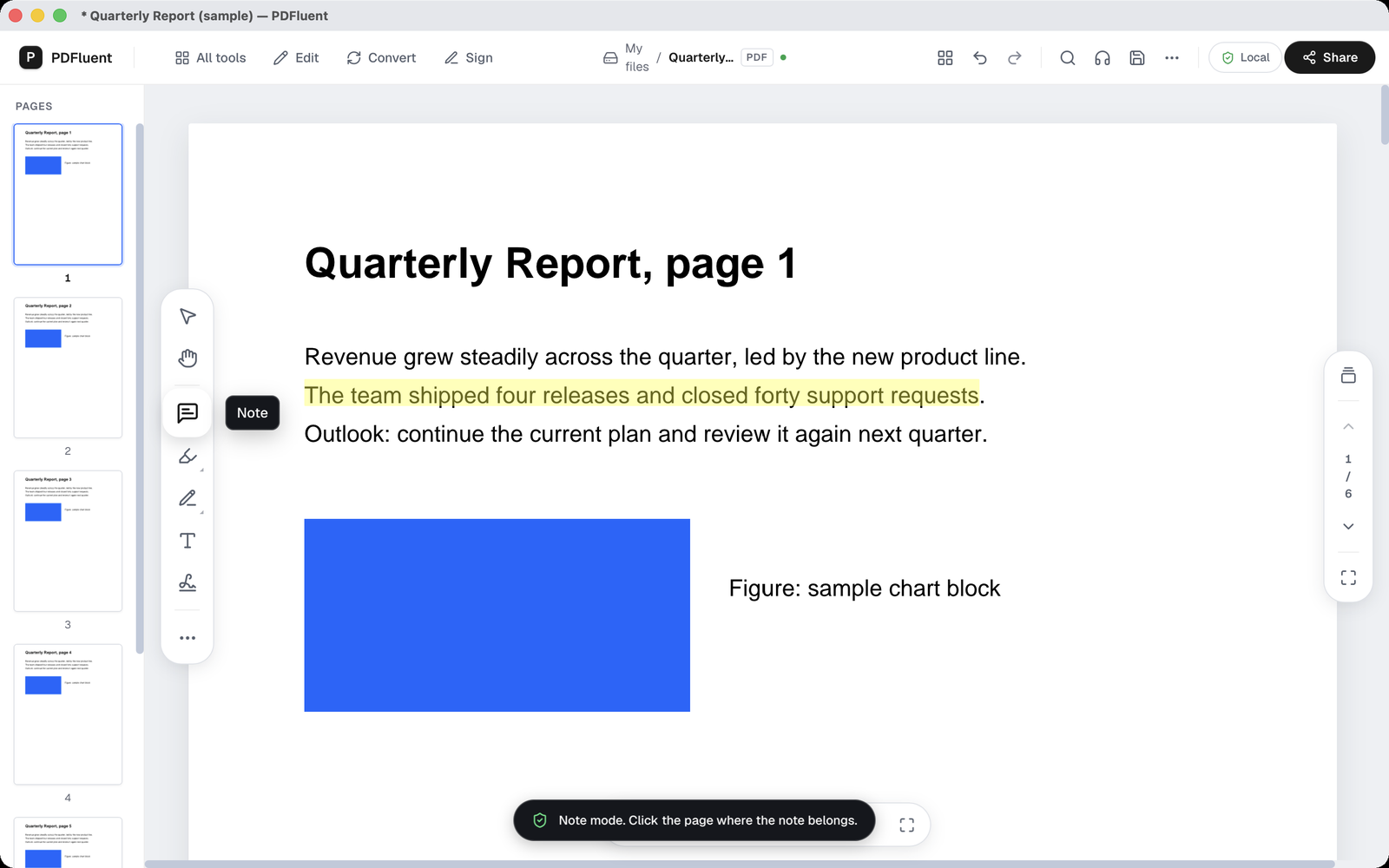Select page 4 thumbnail

coord(68,714)
